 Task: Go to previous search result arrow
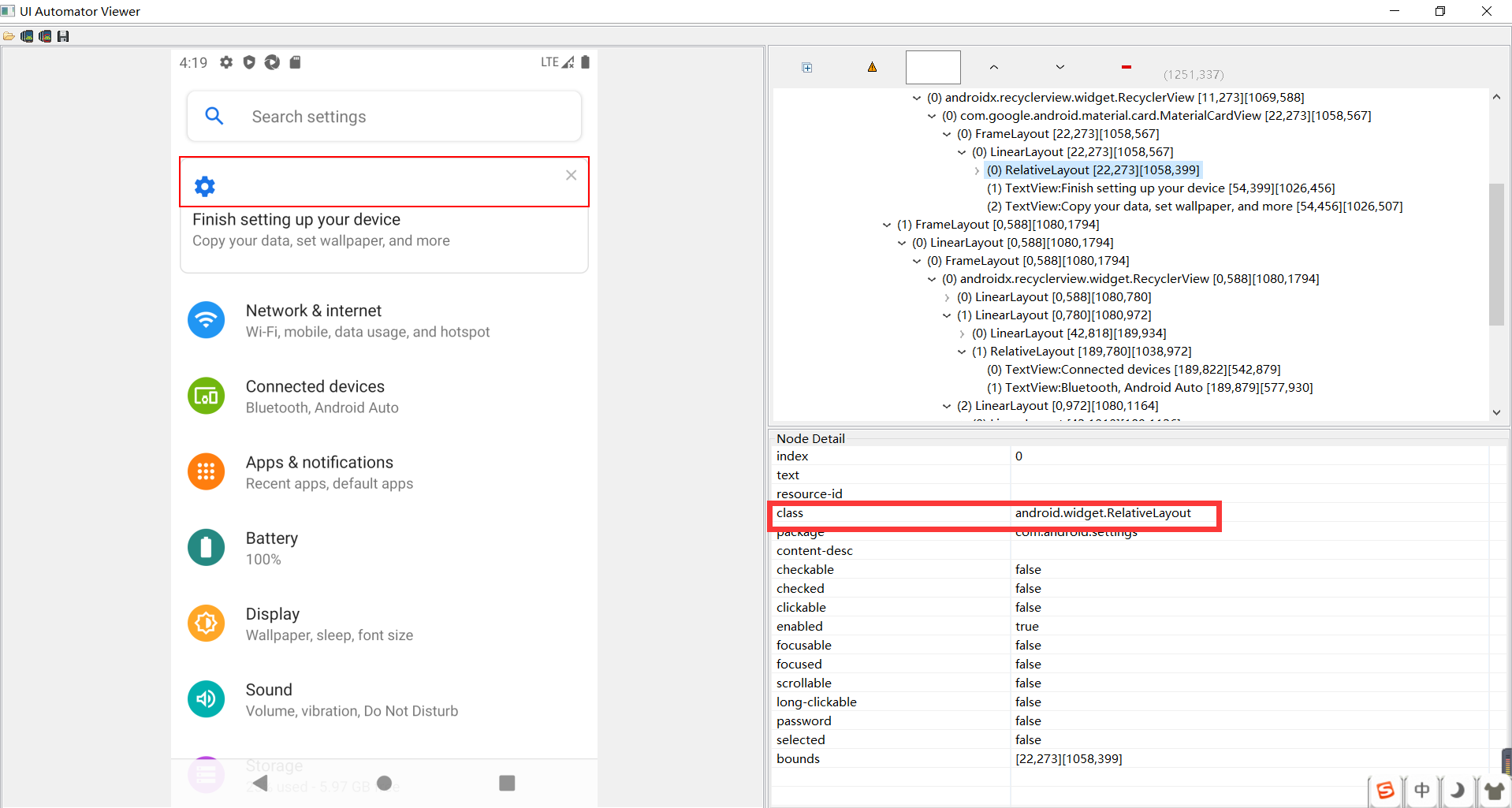[x=994, y=67]
